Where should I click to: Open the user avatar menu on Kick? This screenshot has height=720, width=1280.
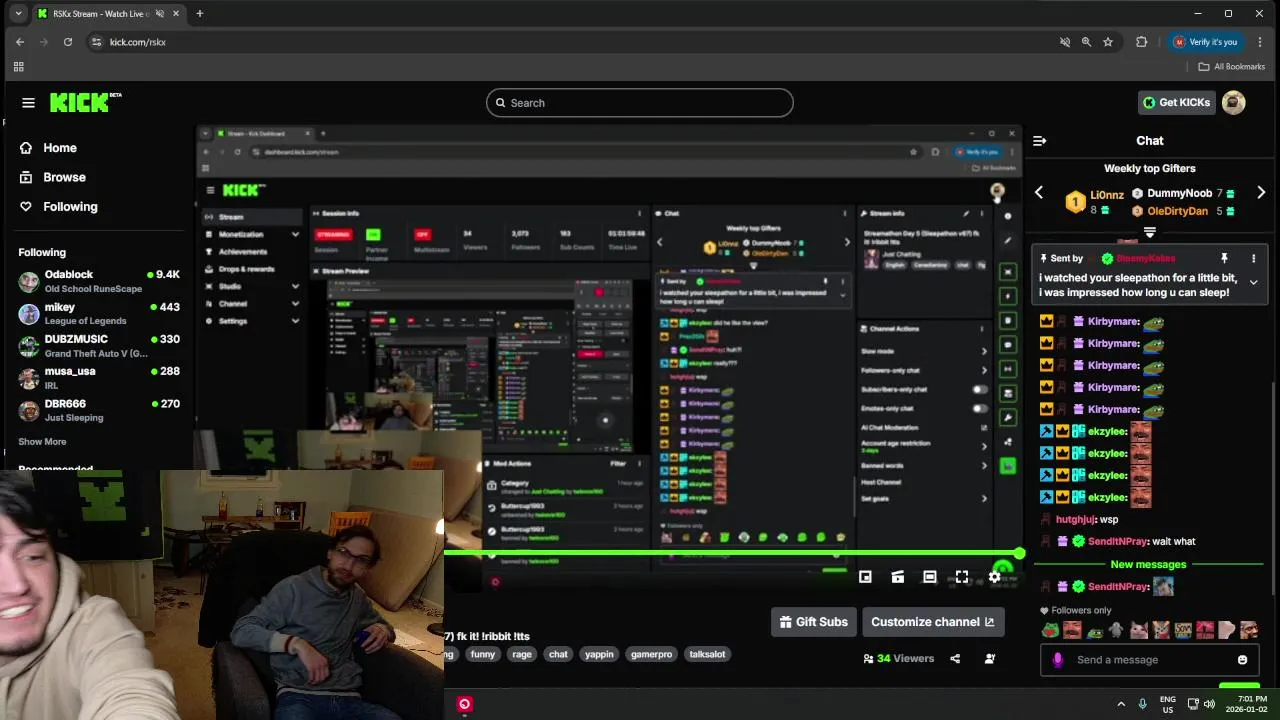tap(1233, 102)
